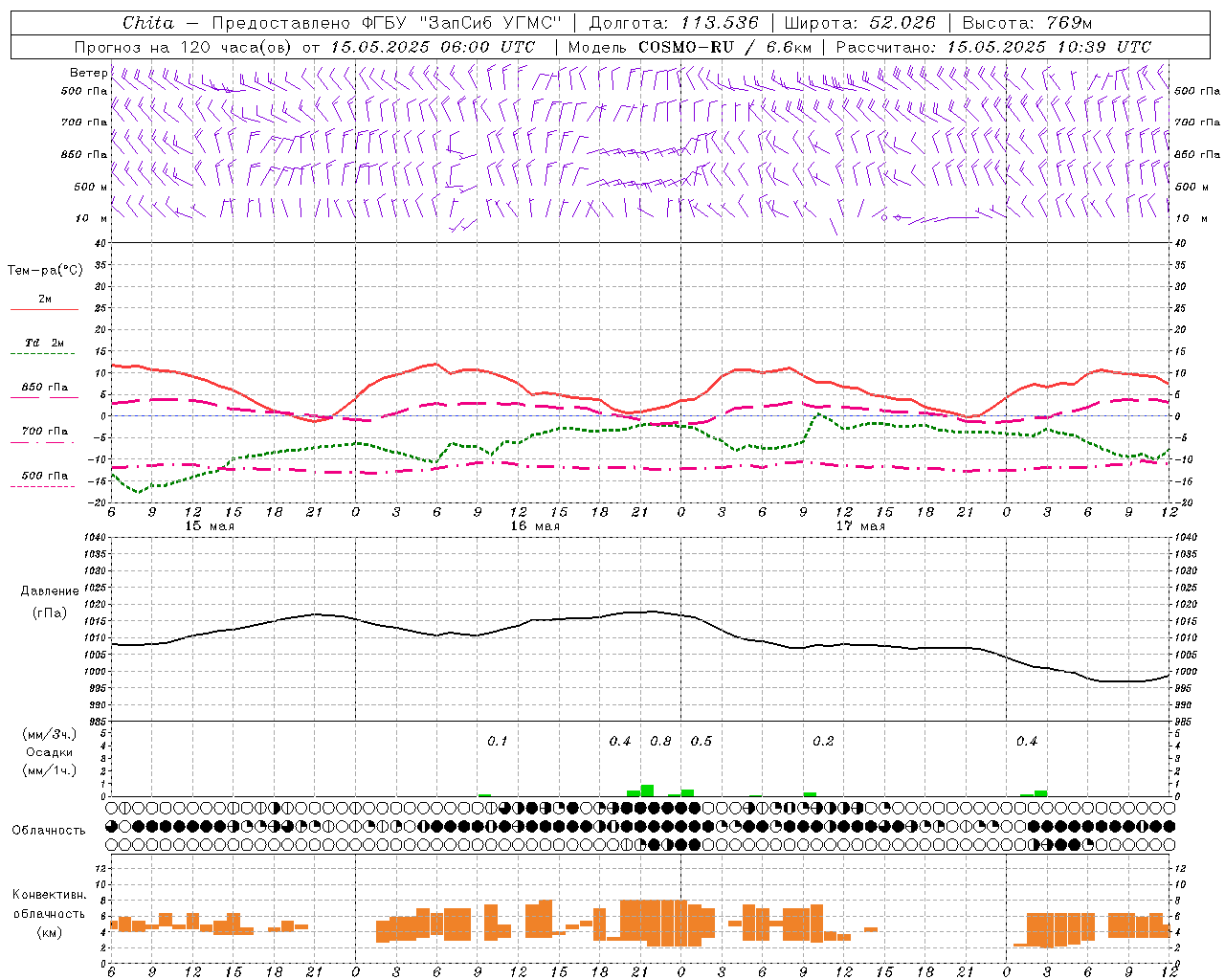Select the "0.1" precipitation value
Screen dimensions: 1225x980
point(498,742)
